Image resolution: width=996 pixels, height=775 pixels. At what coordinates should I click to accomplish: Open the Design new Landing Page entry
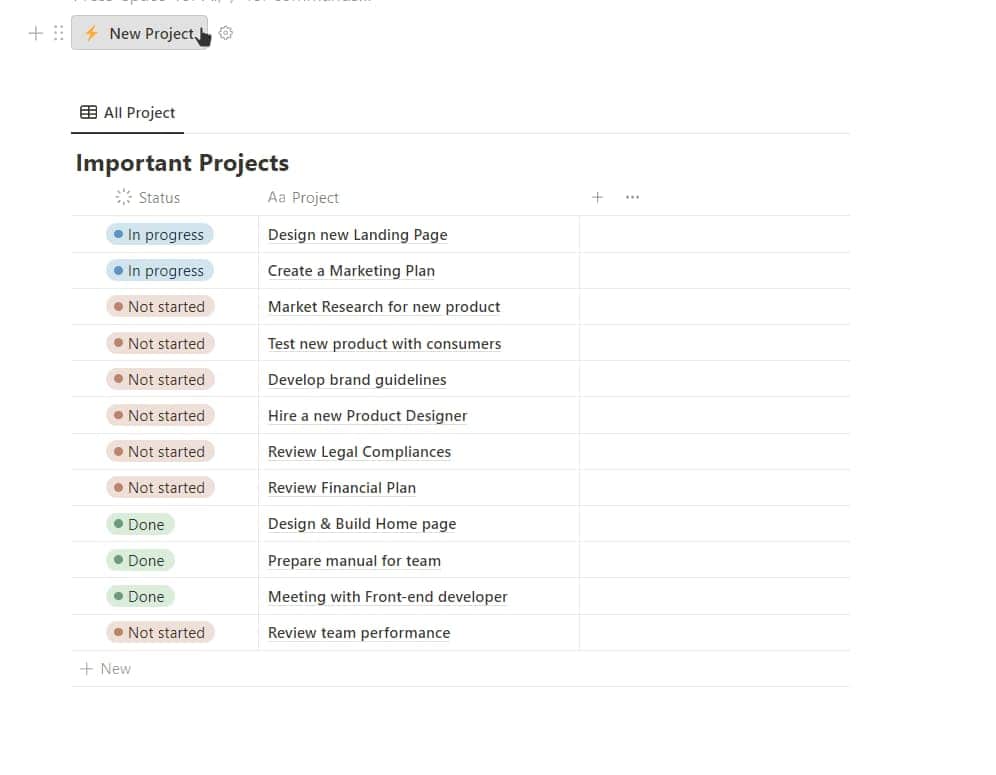[357, 234]
